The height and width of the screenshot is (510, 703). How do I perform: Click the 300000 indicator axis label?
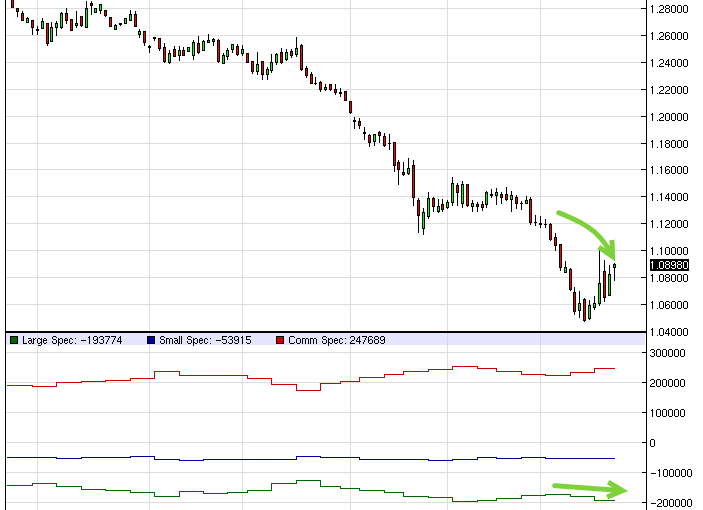(x=668, y=353)
